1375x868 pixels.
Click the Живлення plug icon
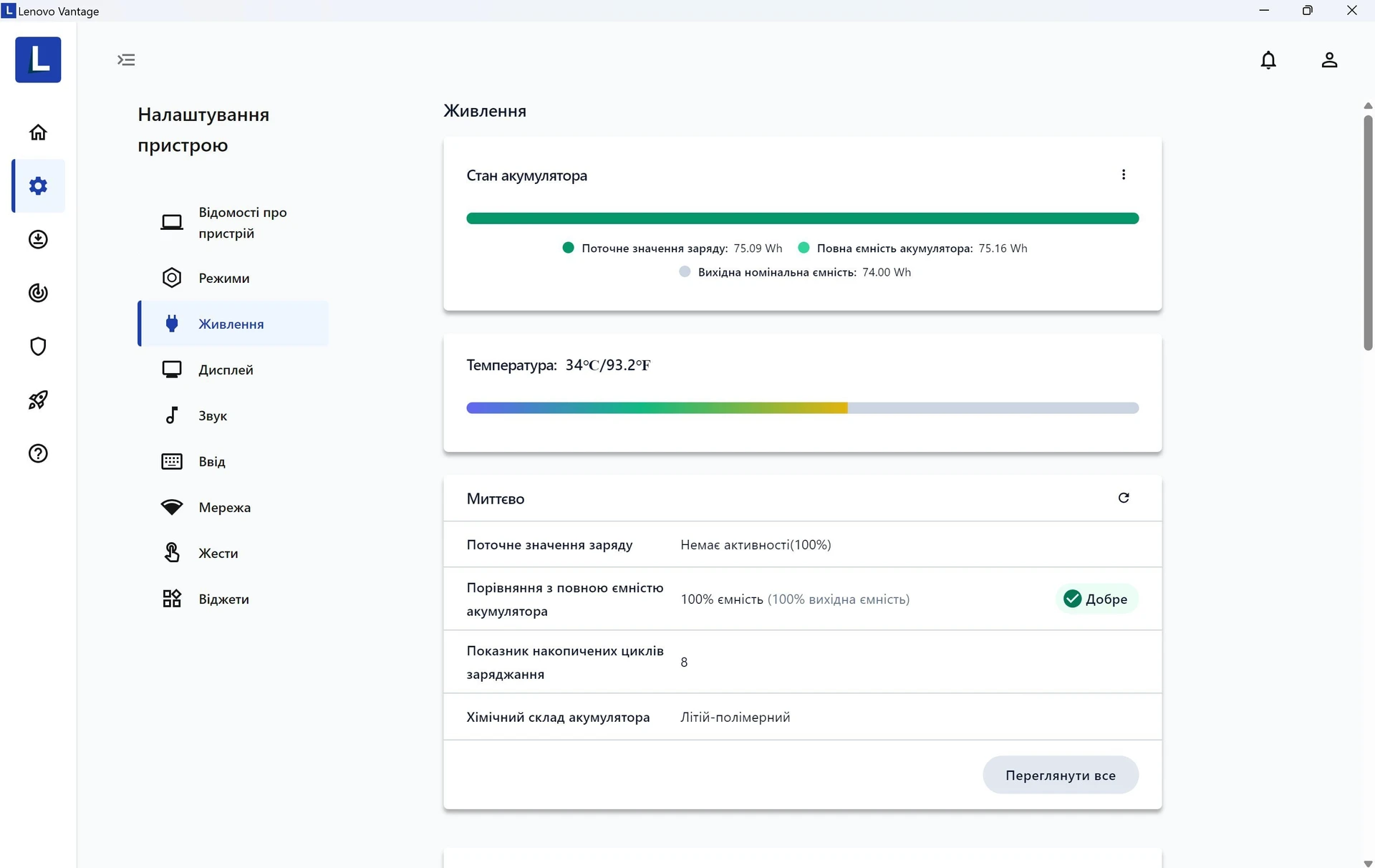point(172,324)
